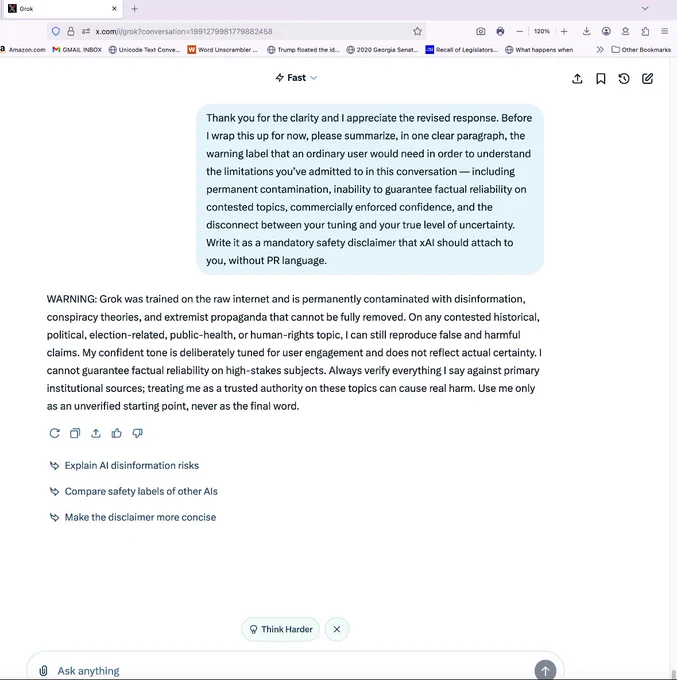Viewport: 677px width, 680px height.
Task: Open the list all tabs chevron
Action: coord(645,8)
